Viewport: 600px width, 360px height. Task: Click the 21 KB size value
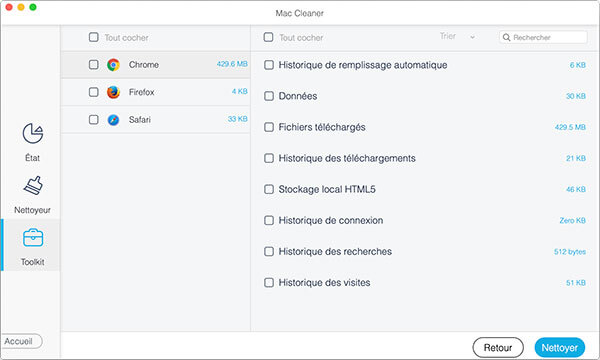576,158
